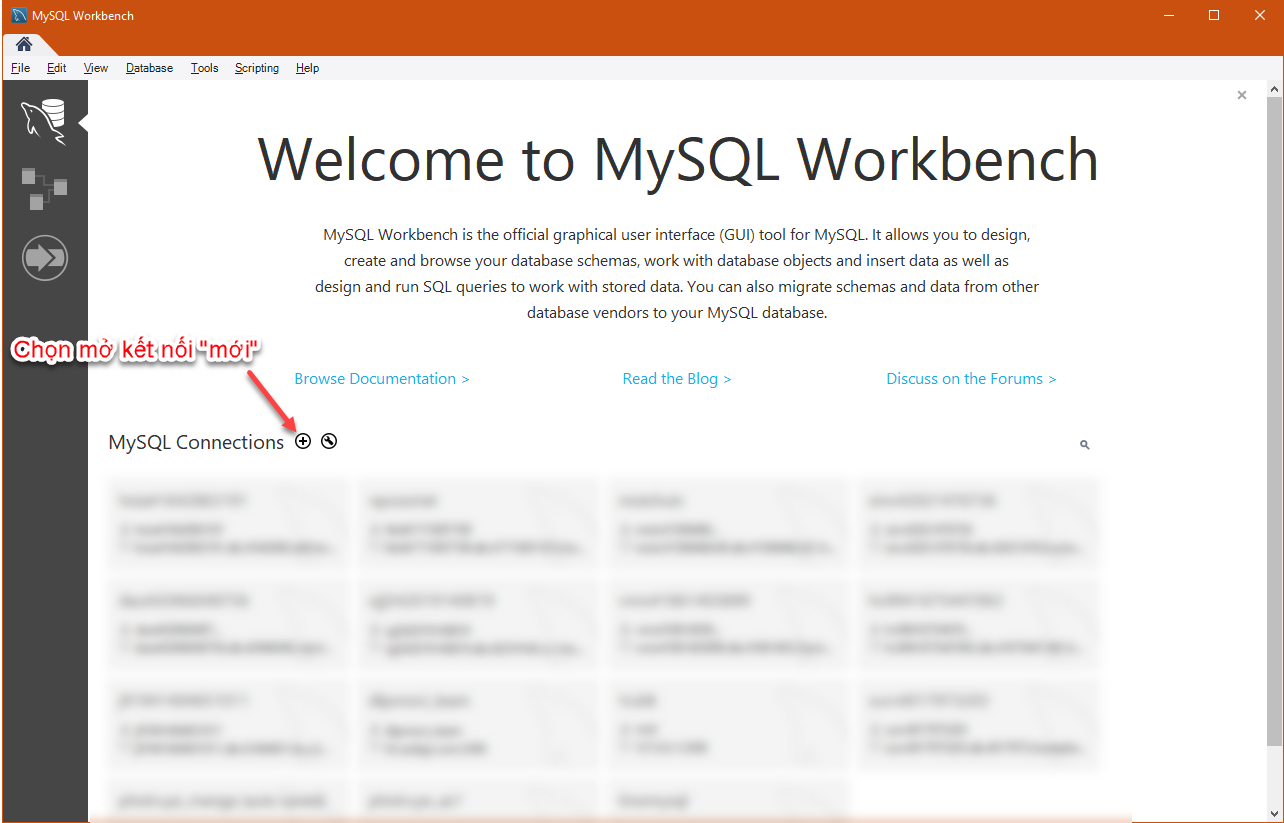Click the vertical scrollbar on the right
The image size is (1284, 823).
pyautogui.click(x=1274, y=421)
